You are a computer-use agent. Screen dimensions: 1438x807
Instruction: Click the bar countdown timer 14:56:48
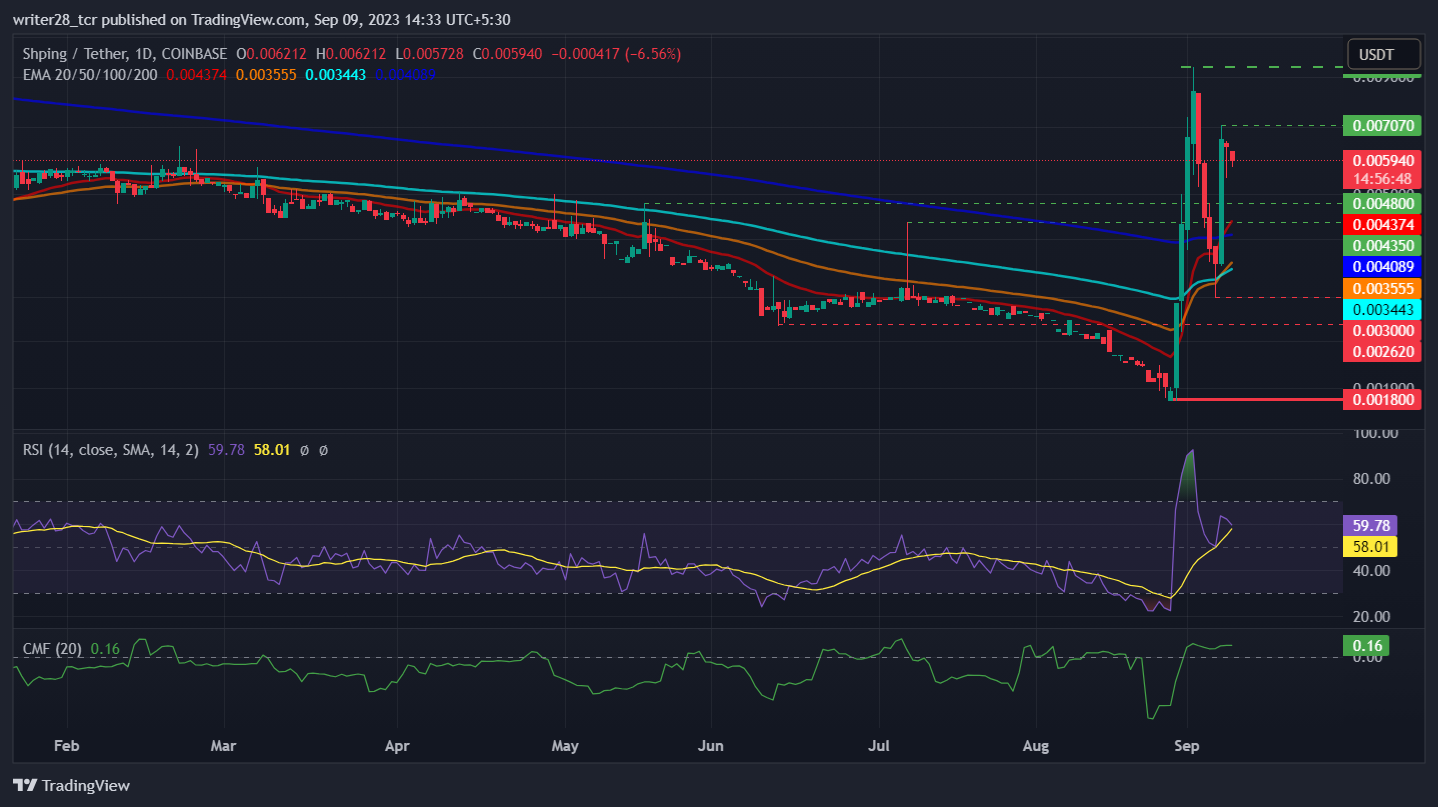click(x=1381, y=178)
